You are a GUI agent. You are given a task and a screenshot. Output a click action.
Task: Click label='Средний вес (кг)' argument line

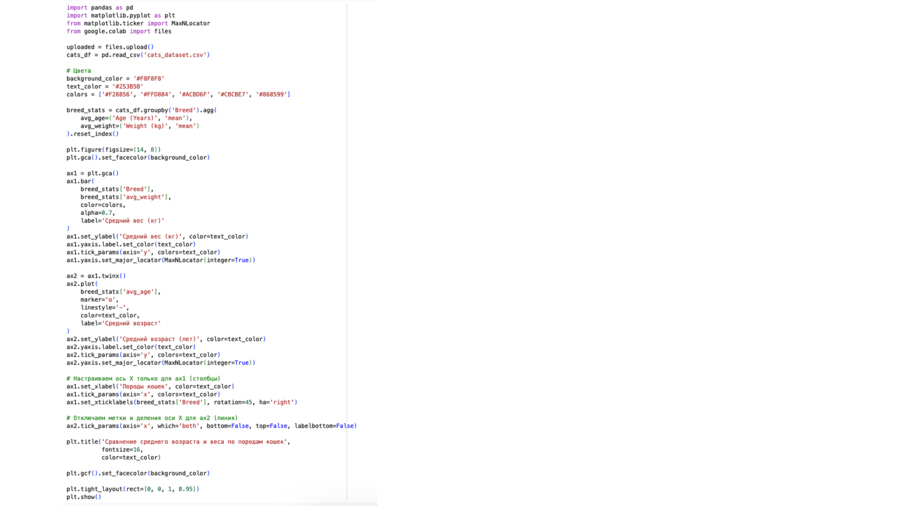point(122,221)
